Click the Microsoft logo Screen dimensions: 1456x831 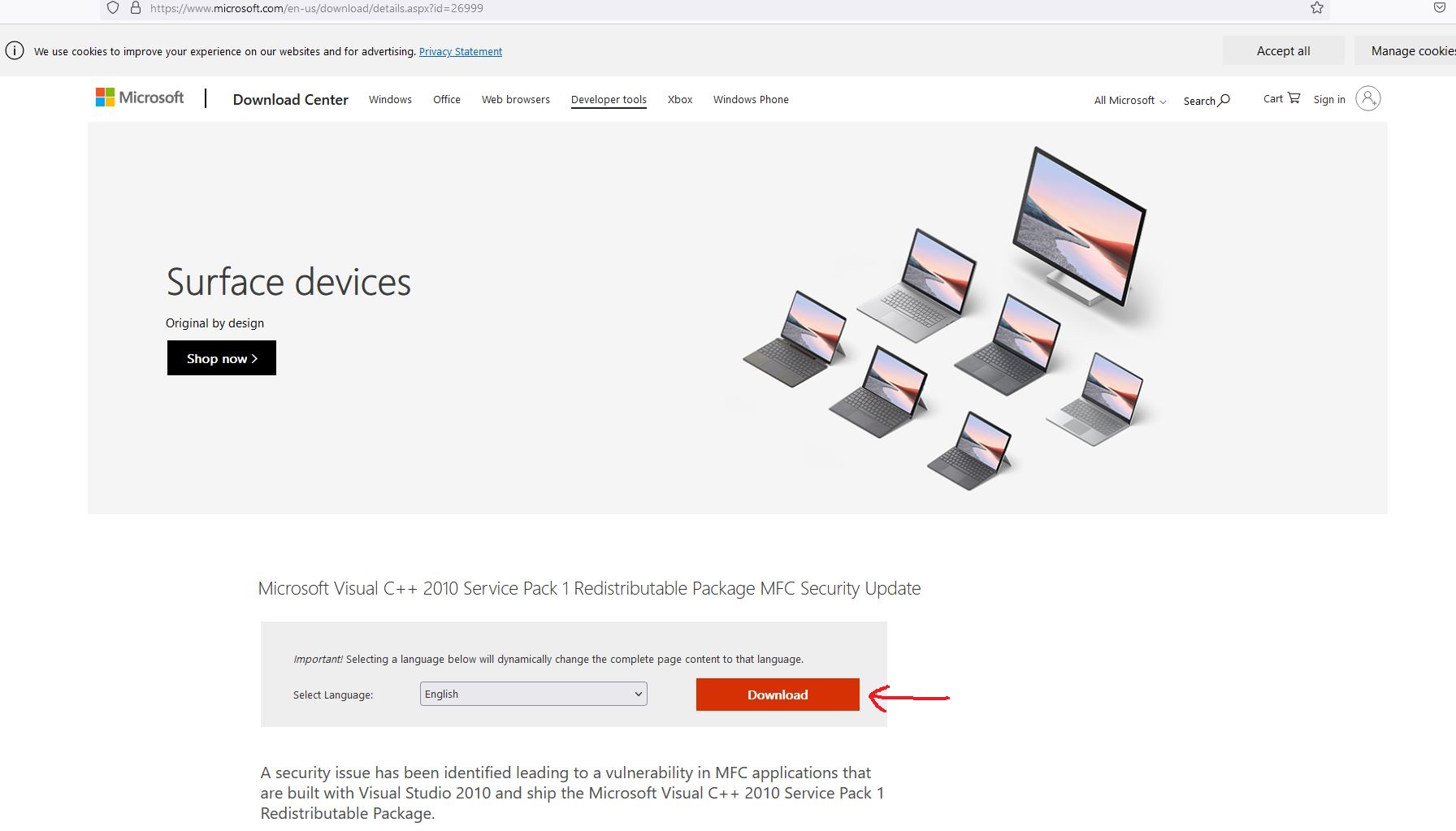pos(140,98)
